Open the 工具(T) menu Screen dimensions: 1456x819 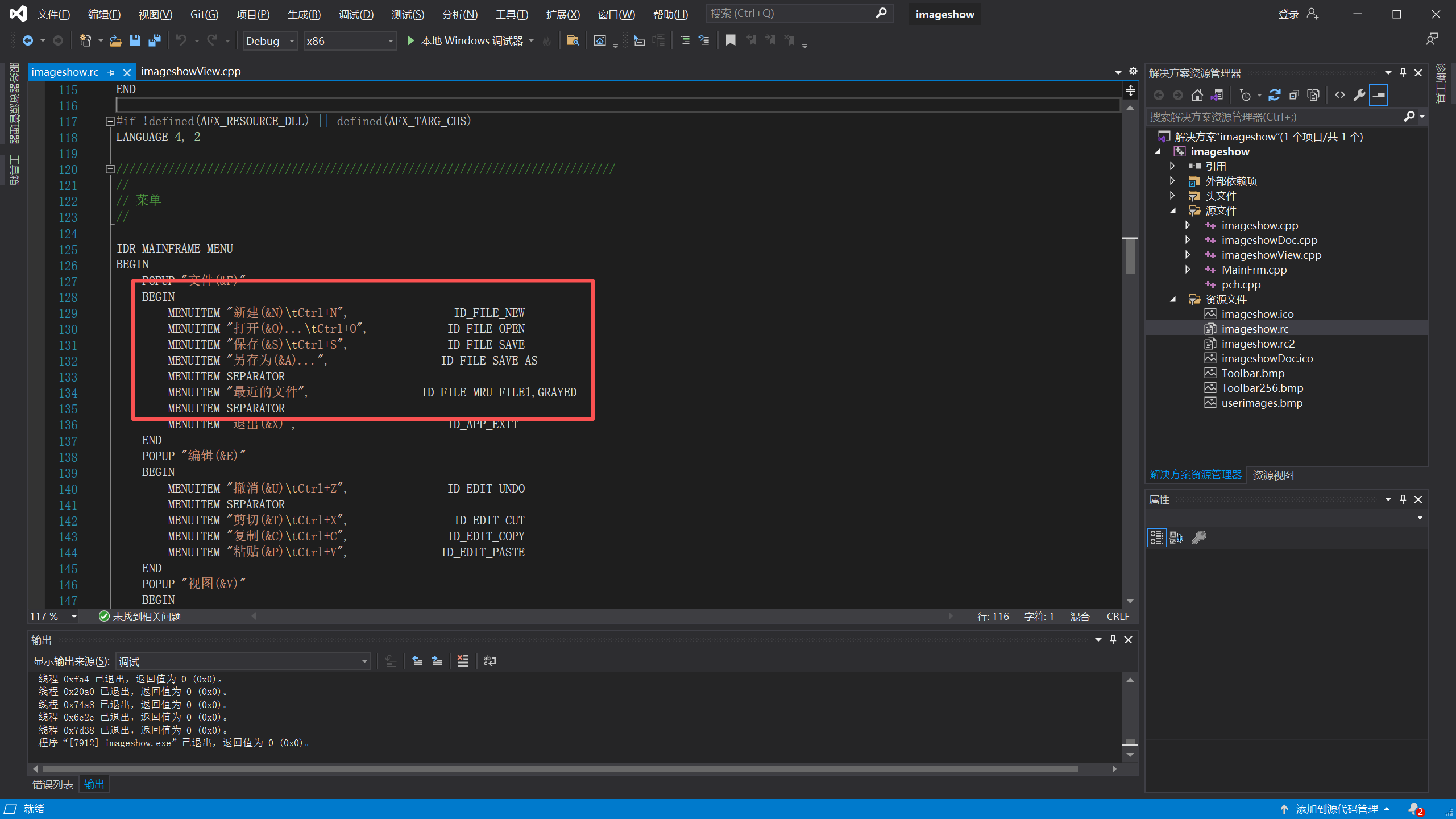[x=512, y=14]
